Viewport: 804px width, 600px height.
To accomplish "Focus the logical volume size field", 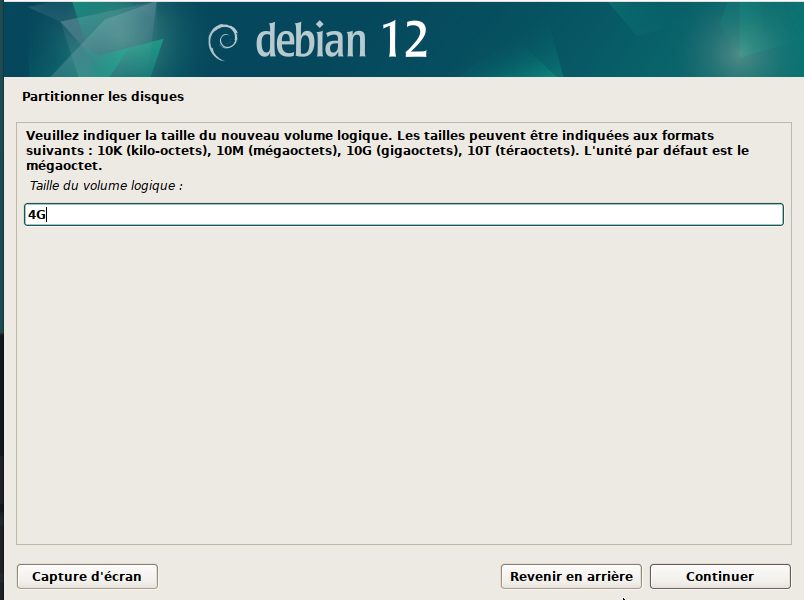I will 404,214.
